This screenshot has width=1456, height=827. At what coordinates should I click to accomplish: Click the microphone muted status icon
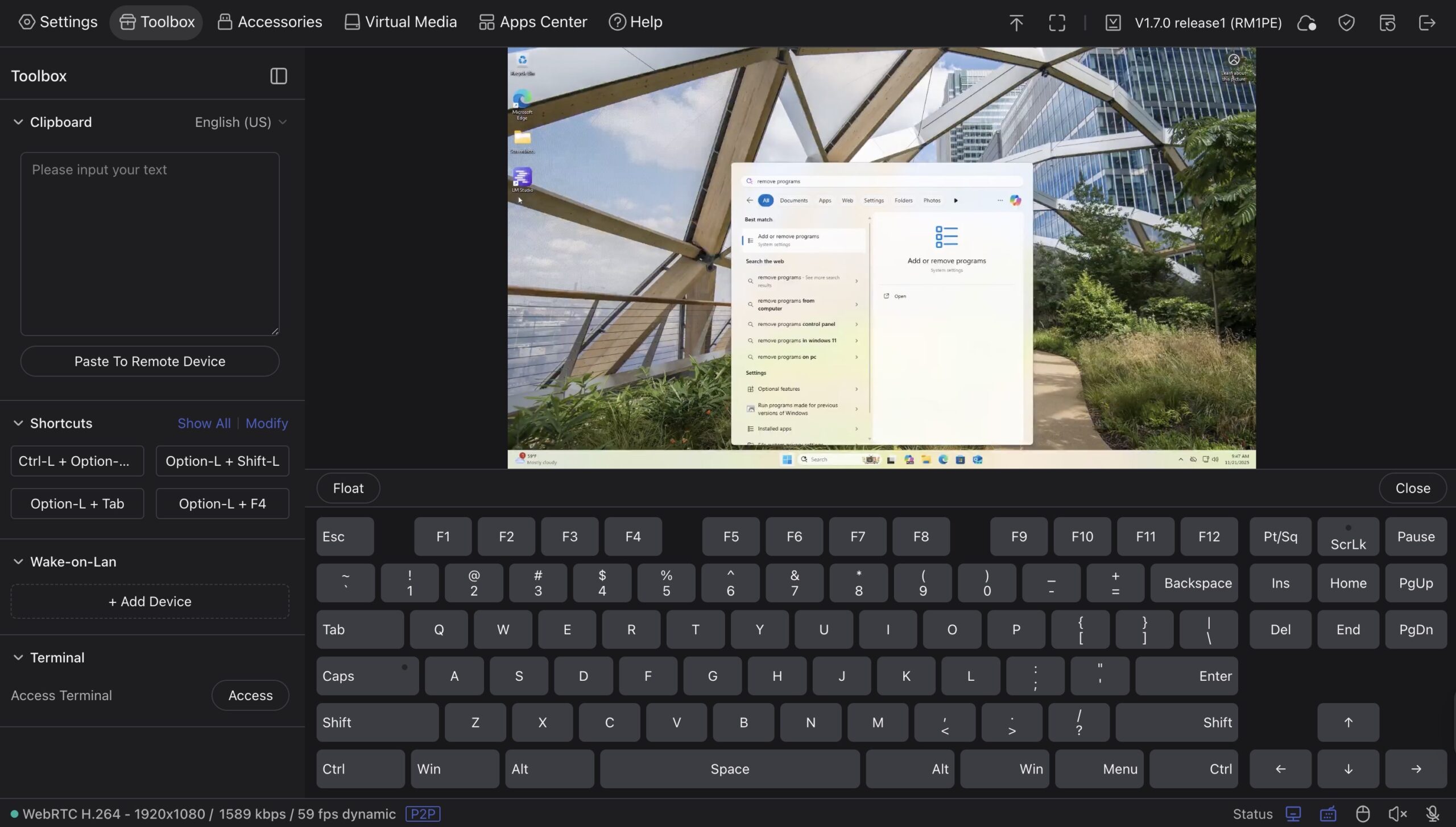(1433, 814)
